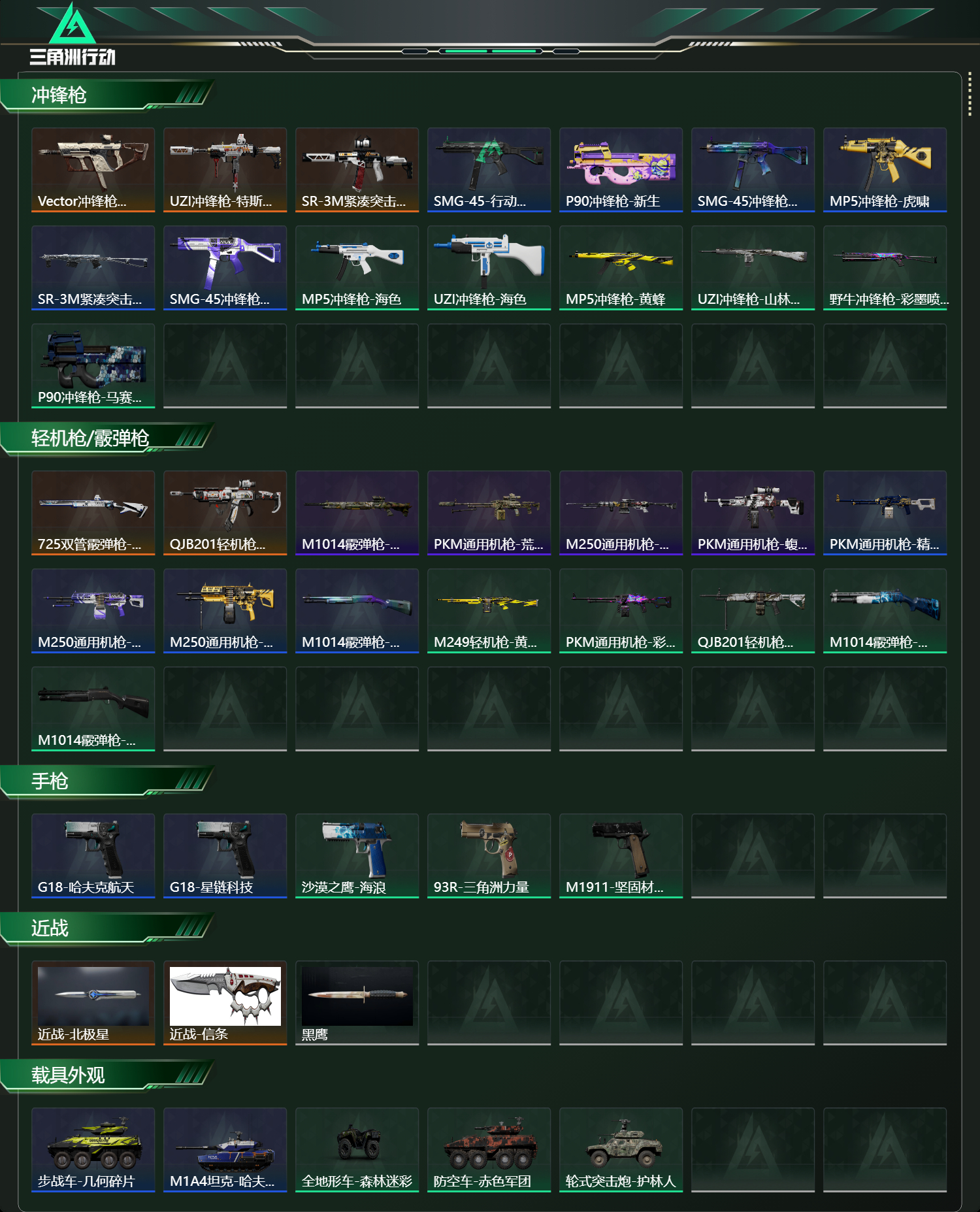Open the P90冲锋枪-马赛 skin tile
980x1212 pixels.
tap(93, 366)
